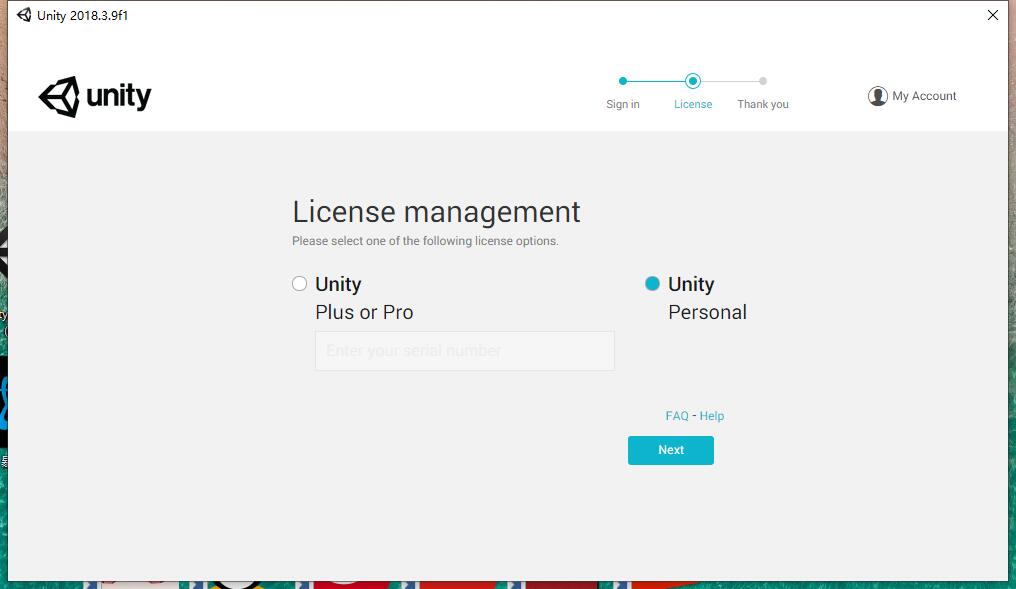Viewport: 1016px width, 589px height.
Task: Click the Unity logo in the header
Action: (x=95, y=97)
